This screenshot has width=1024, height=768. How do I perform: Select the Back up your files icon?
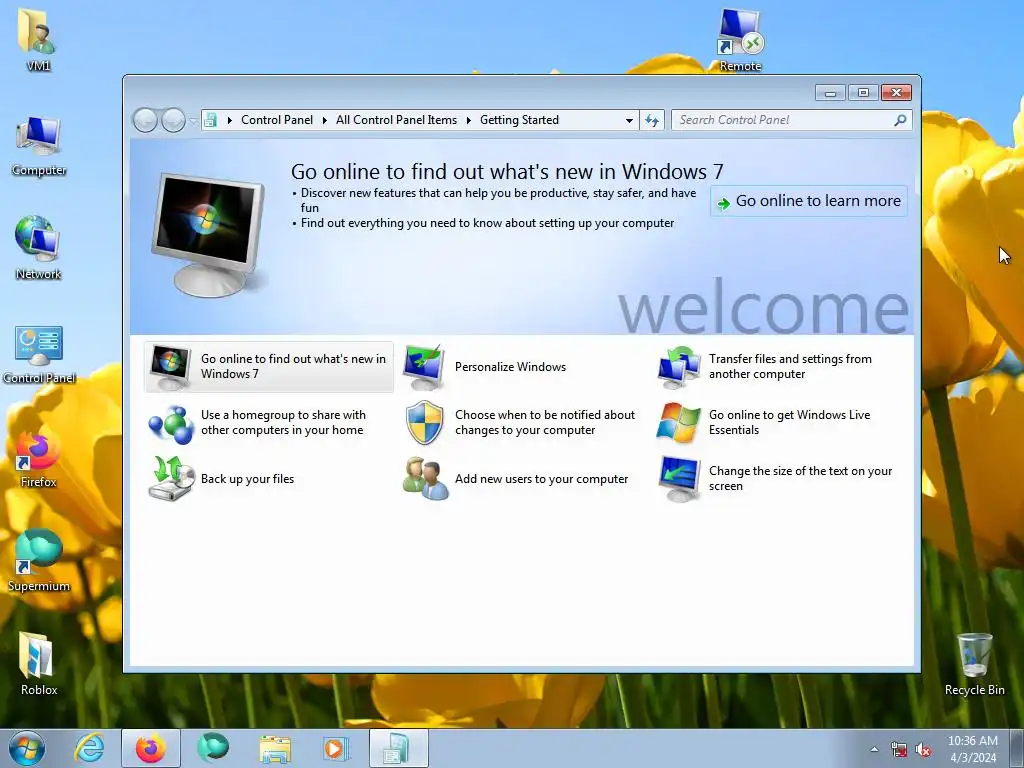(171, 479)
